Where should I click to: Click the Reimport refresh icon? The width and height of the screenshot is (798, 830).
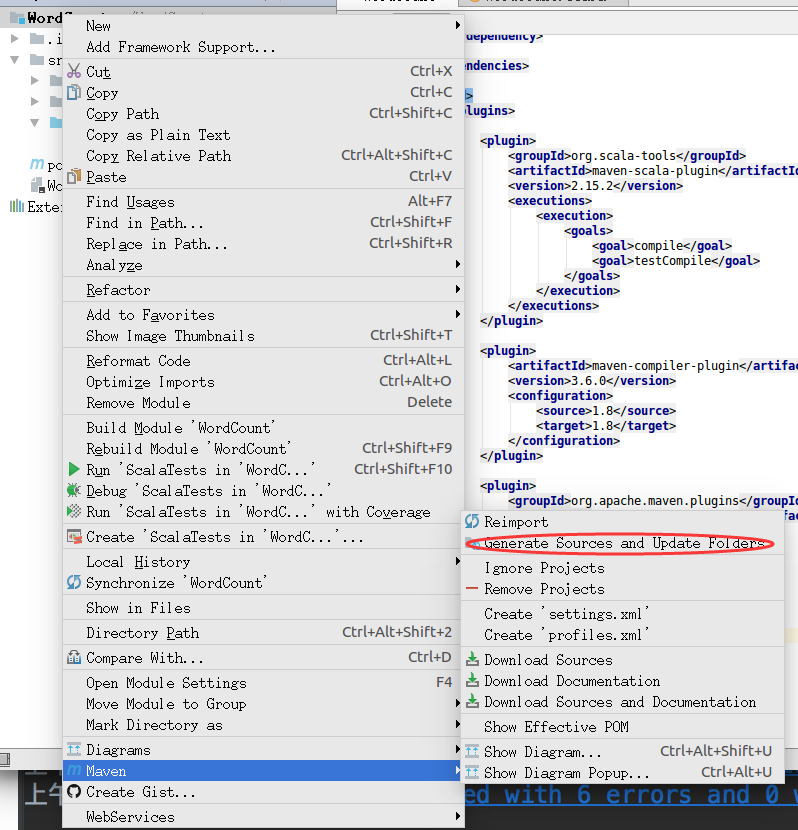tap(472, 521)
